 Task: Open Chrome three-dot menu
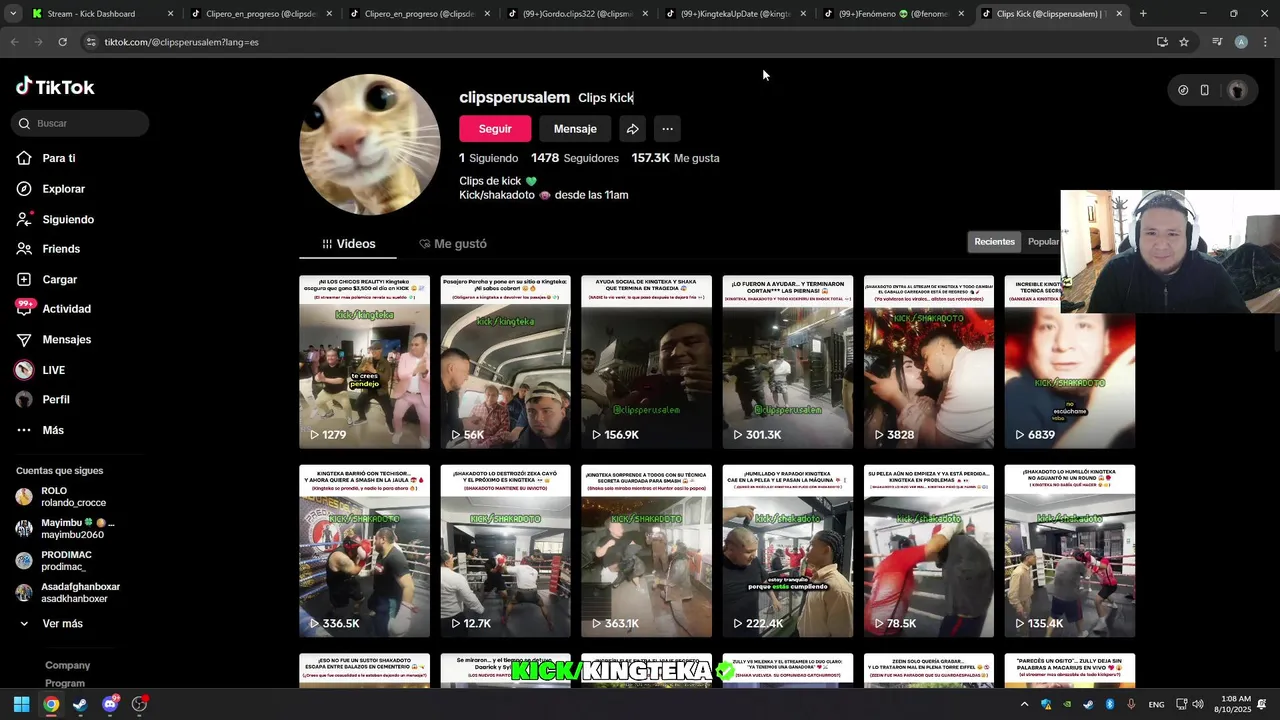pyautogui.click(x=1265, y=42)
